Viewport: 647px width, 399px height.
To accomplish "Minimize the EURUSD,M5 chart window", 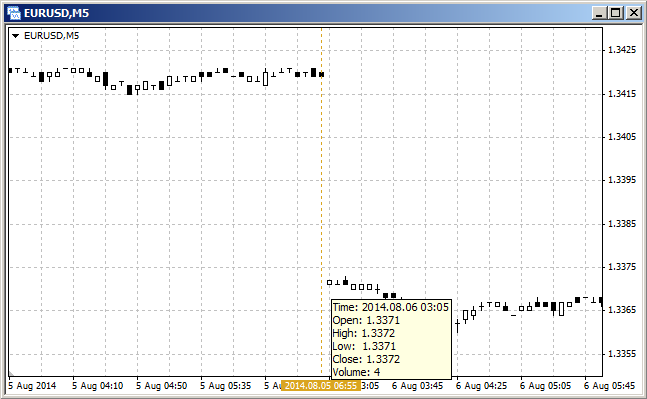I will (x=599, y=13).
